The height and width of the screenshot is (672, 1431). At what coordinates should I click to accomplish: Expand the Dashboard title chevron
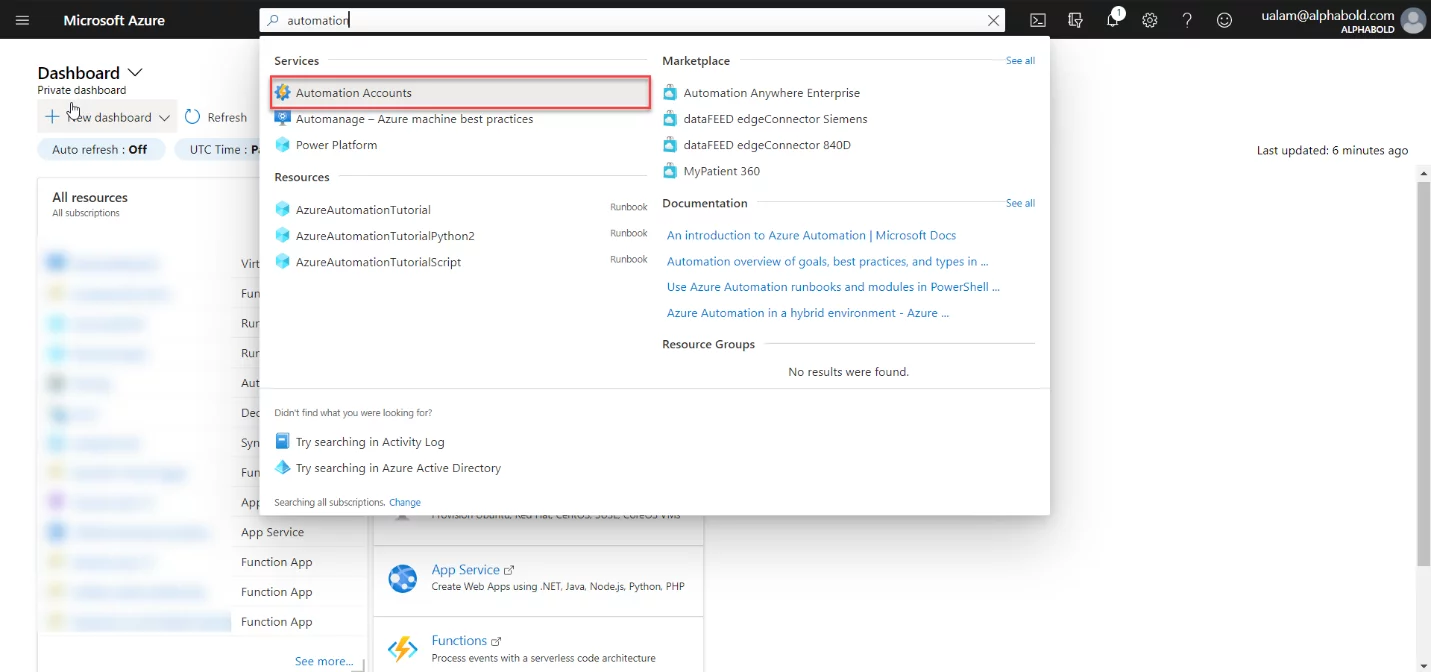pos(135,73)
